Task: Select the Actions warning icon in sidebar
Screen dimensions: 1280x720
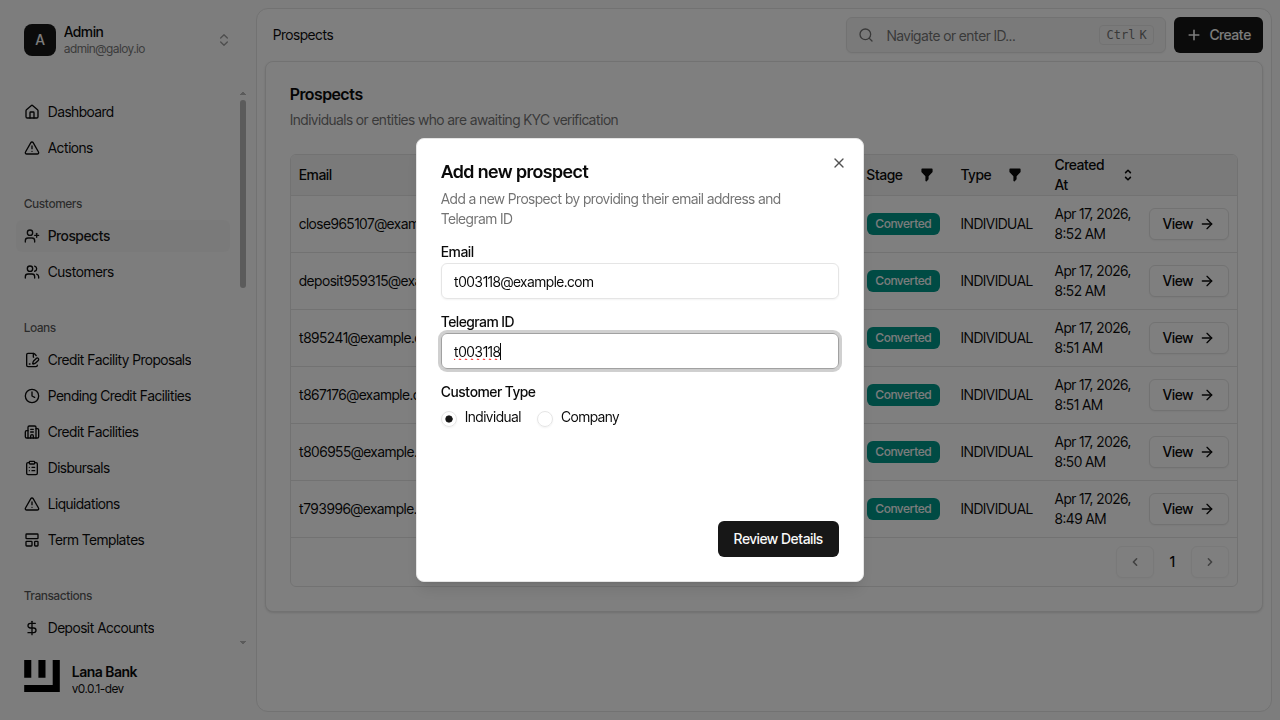Action: point(33,147)
